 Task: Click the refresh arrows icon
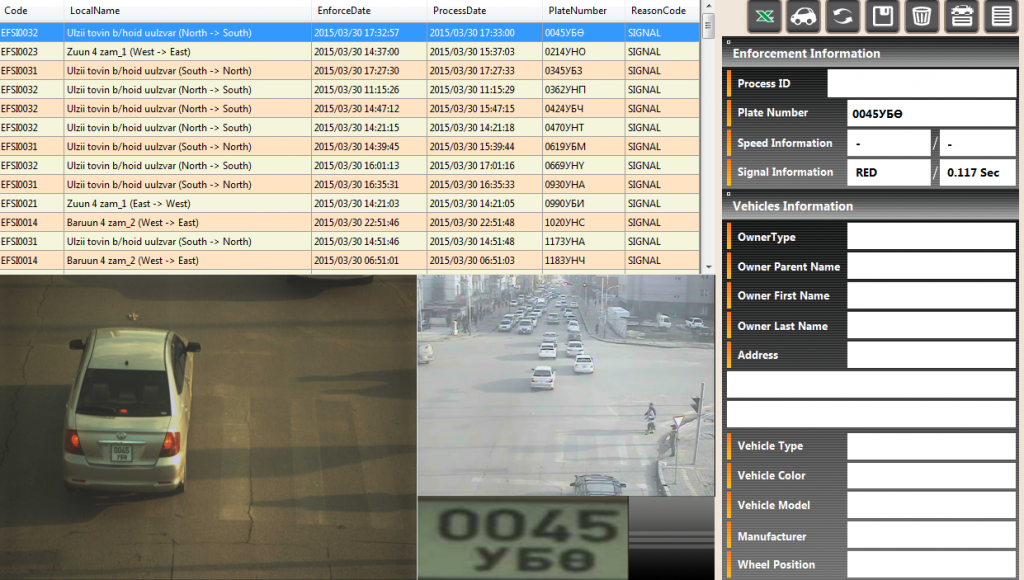(x=842, y=16)
